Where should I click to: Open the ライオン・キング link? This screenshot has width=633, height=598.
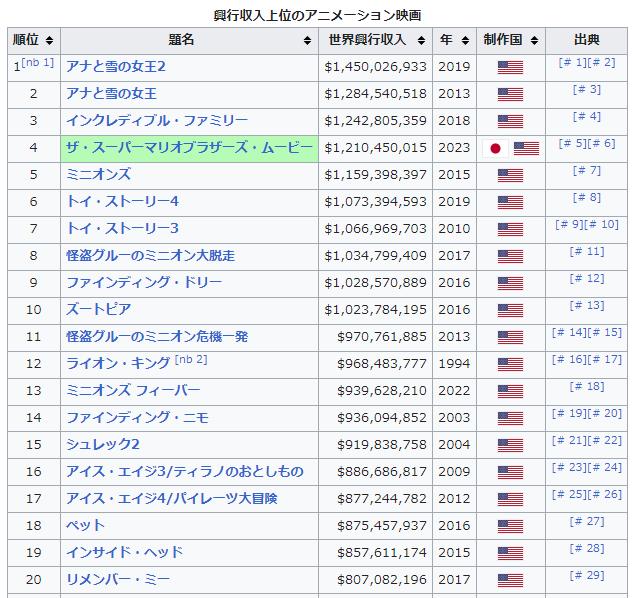(x=118, y=364)
